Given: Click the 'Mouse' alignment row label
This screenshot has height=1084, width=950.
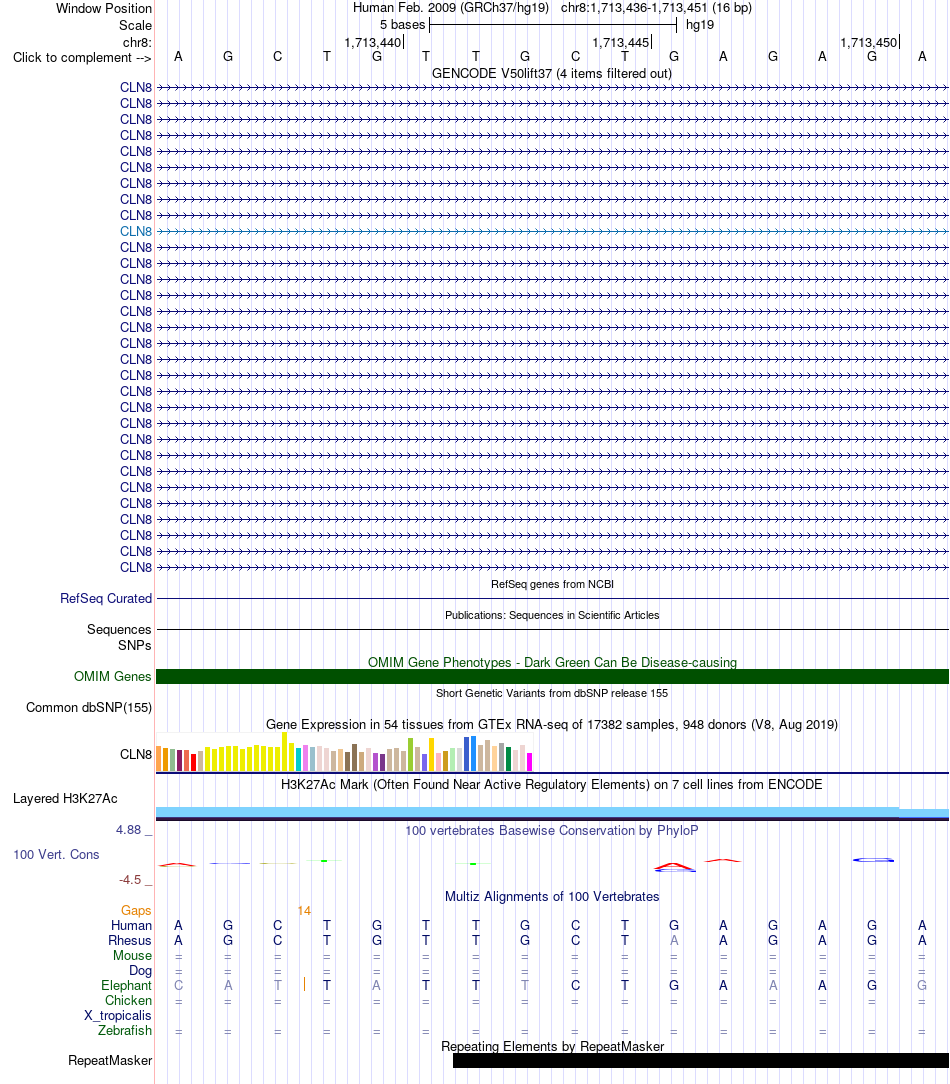Looking at the screenshot, I should click(x=132, y=955).
